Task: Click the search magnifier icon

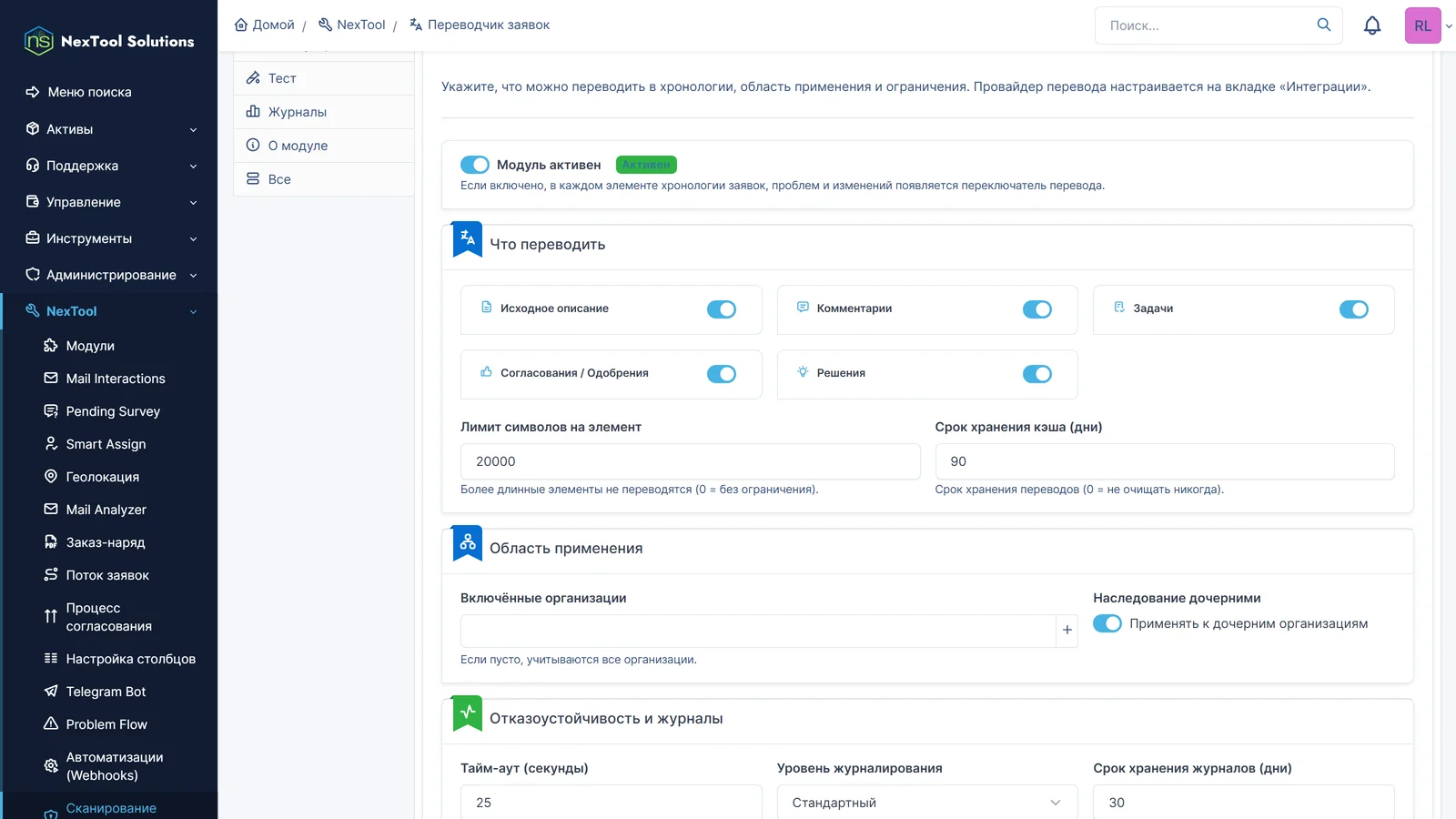Action: [x=1324, y=25]
